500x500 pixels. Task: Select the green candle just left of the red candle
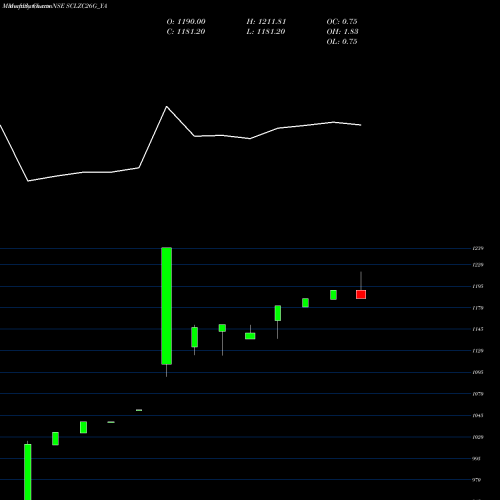coord(333,295)
